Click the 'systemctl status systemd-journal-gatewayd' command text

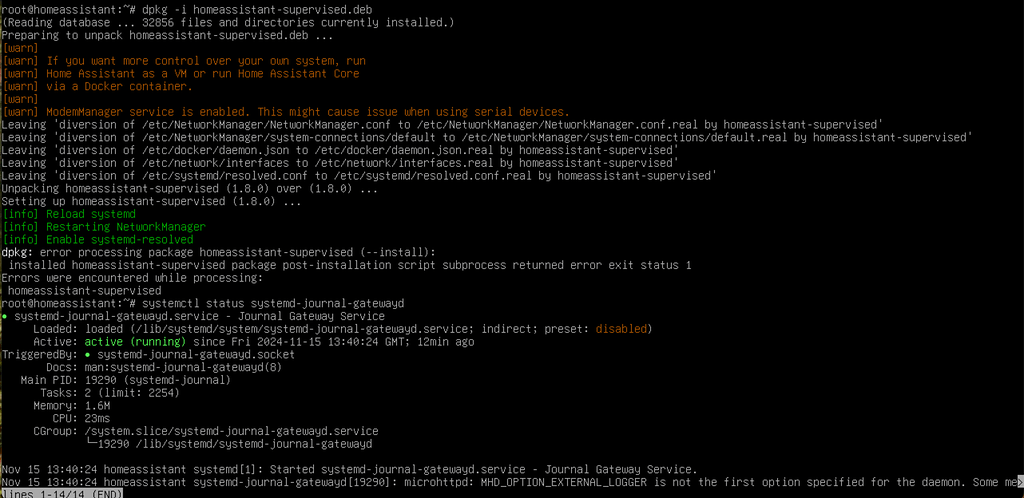click(x=273, y=303)
